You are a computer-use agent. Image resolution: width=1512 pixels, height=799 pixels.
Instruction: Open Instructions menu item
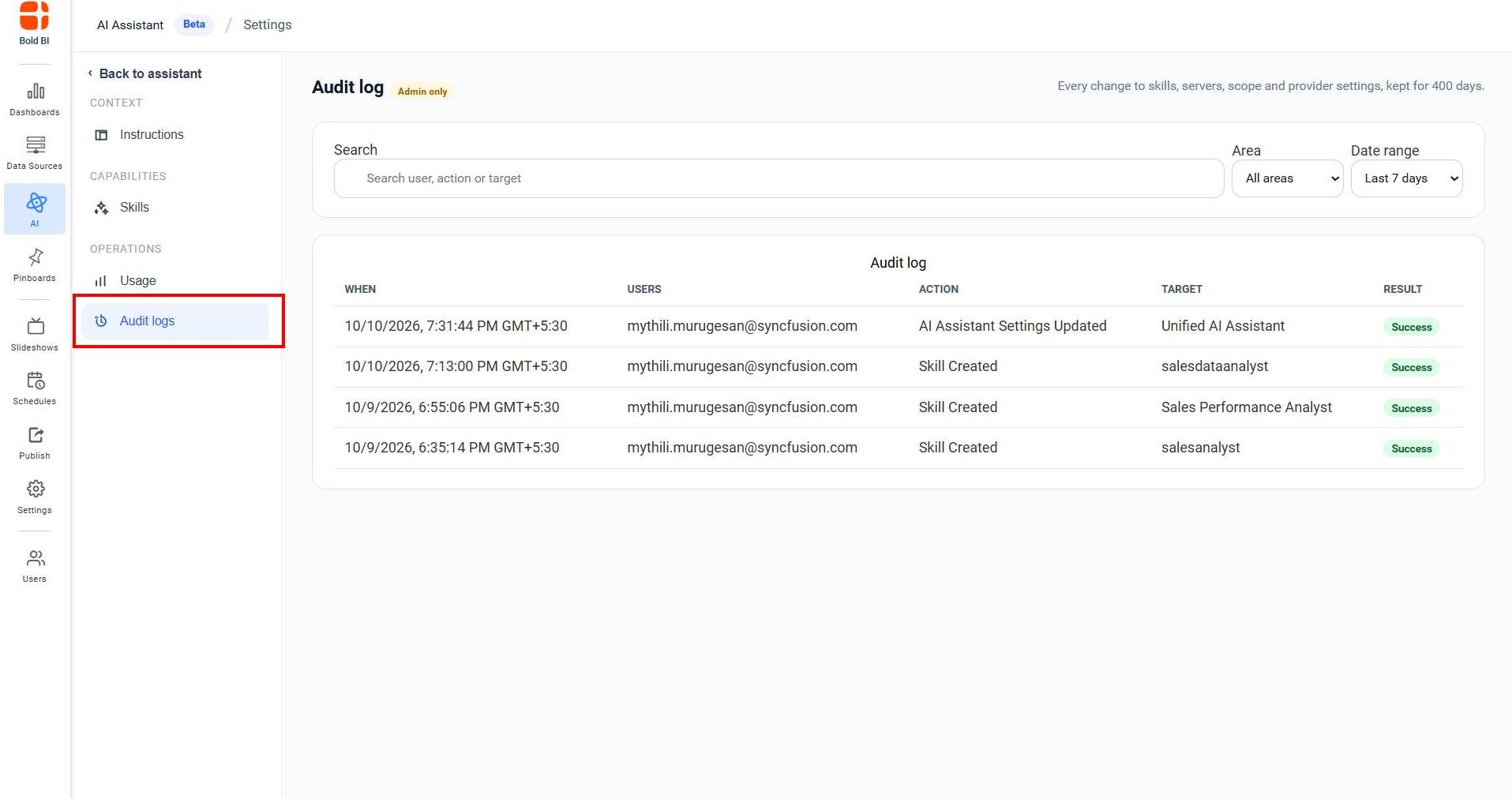[x=175, y=135]
